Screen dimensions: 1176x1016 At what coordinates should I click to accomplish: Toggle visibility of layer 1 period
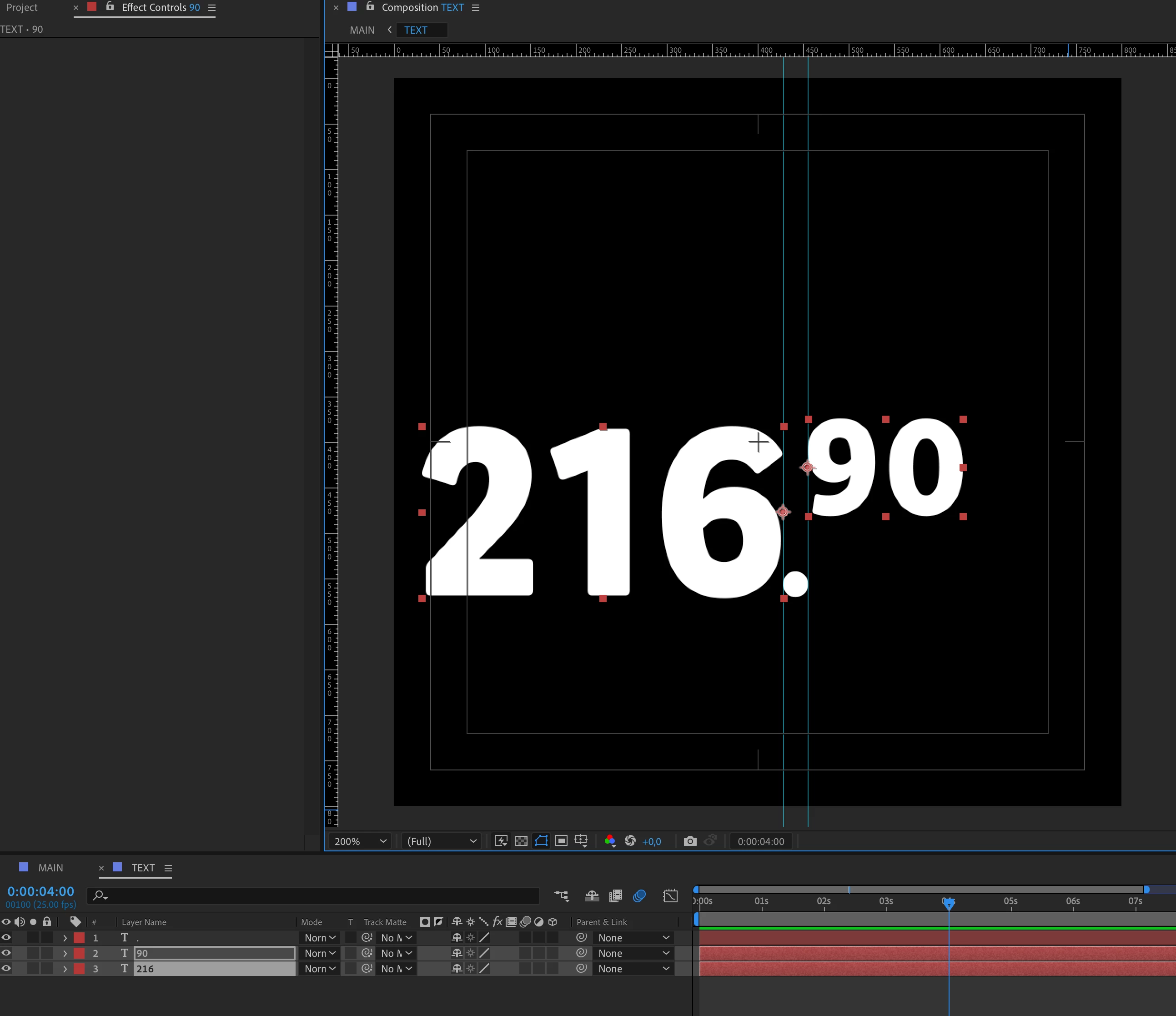pos(6,937)
